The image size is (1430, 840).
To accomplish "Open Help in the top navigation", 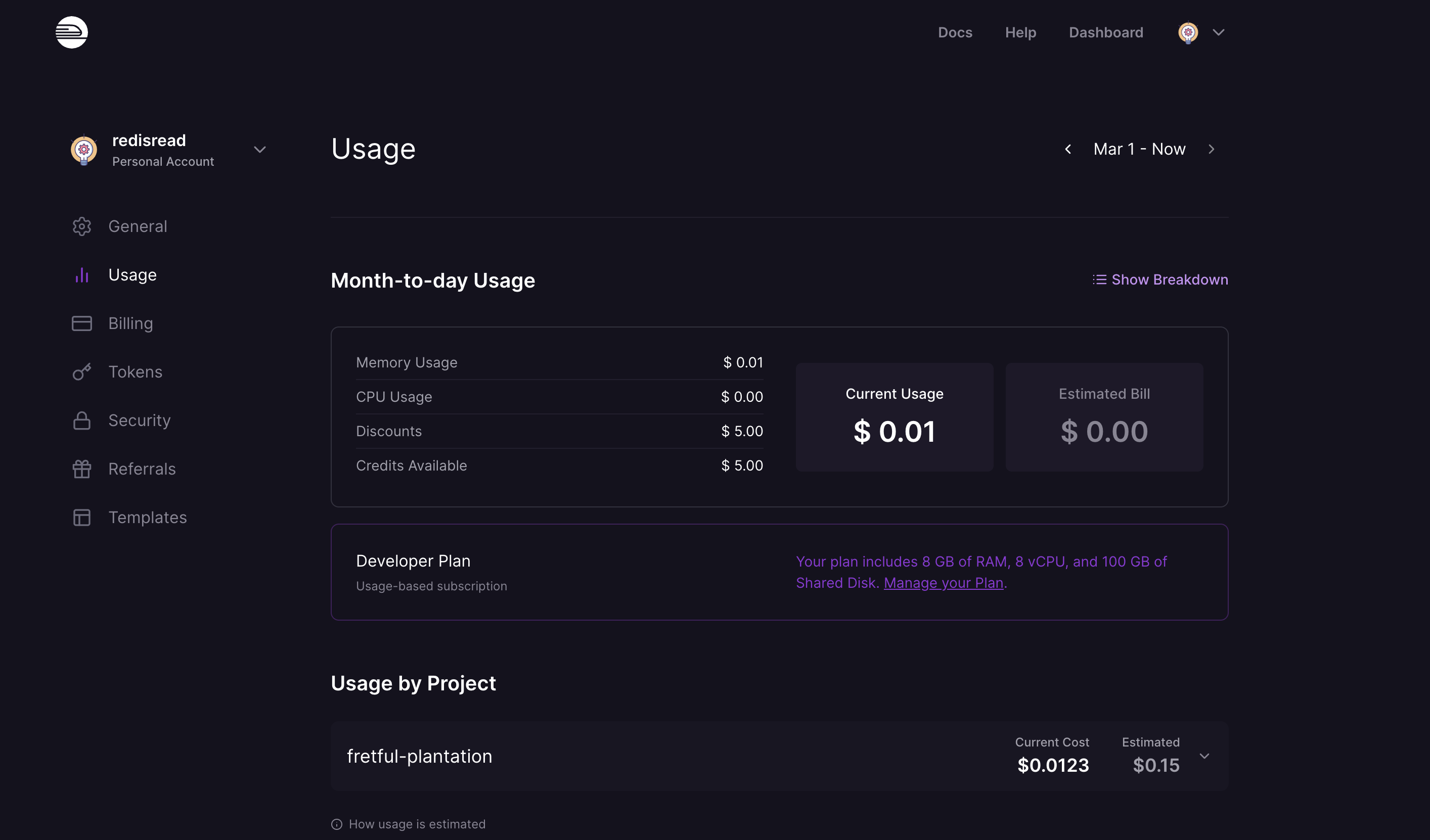I will pos(1020,32).
